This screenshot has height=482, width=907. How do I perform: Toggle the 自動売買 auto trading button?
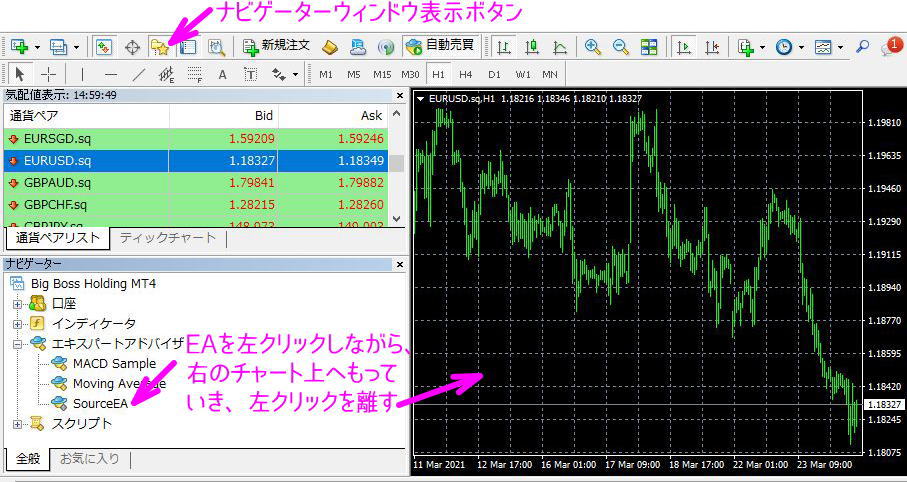tap(440, 46)
